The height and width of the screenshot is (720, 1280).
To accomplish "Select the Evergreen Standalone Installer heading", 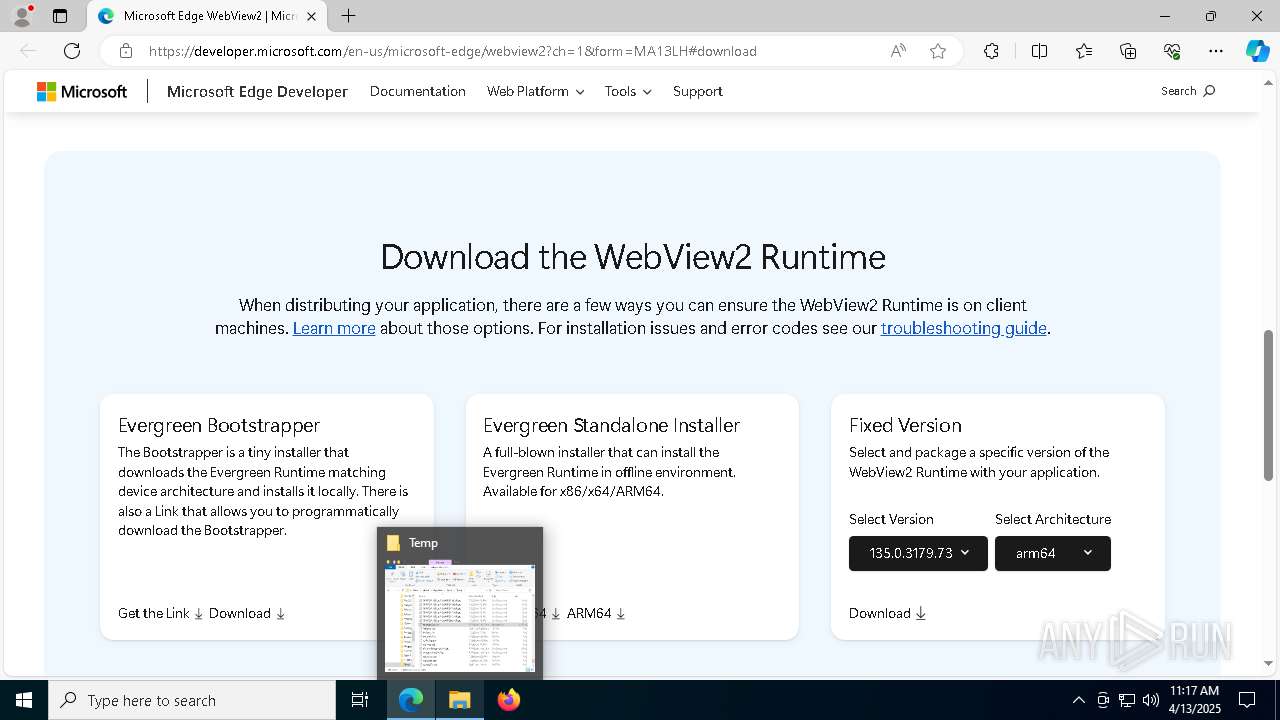I will [x=611, y=425].
